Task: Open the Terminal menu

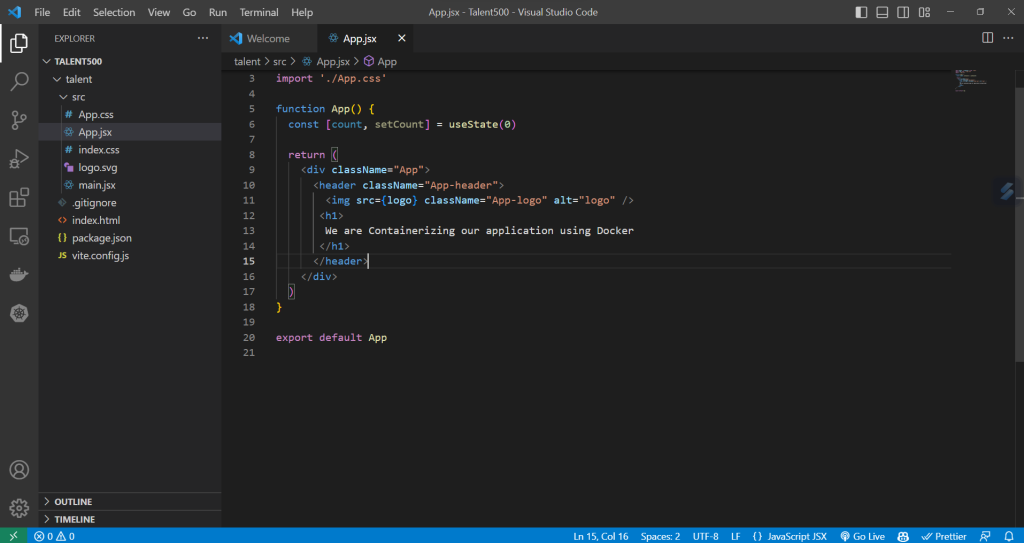Action: (258, 12)
